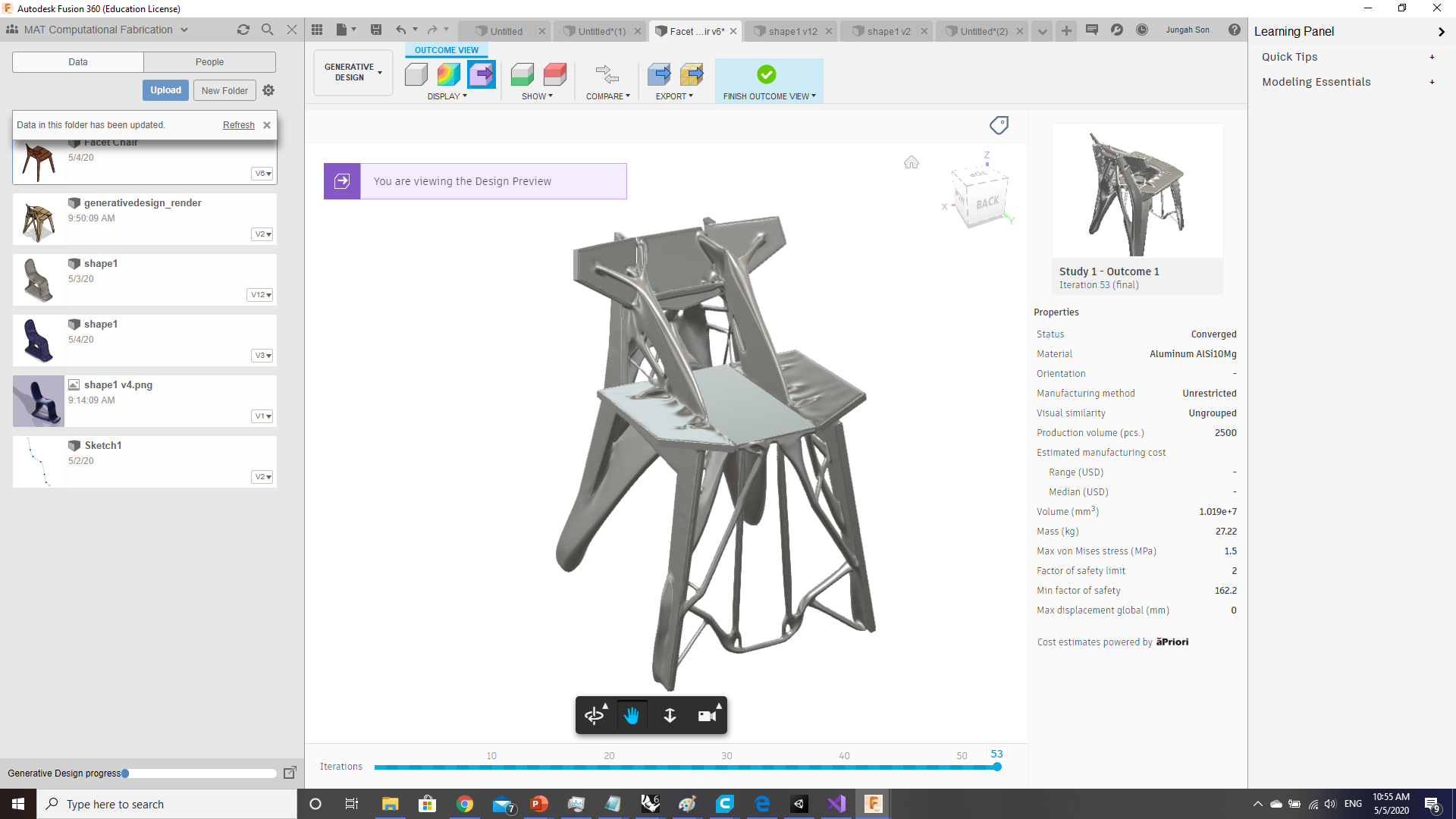Click the Redo arrow
Screen dimensions: 1456x819
tap(432, 30)
